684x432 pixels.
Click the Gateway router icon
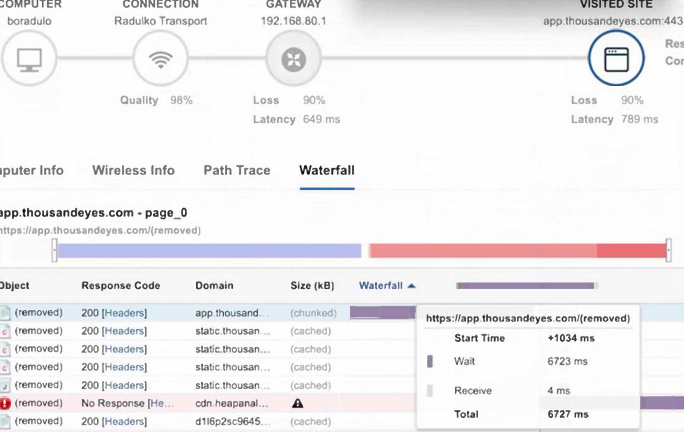click(x=294, y=59)
